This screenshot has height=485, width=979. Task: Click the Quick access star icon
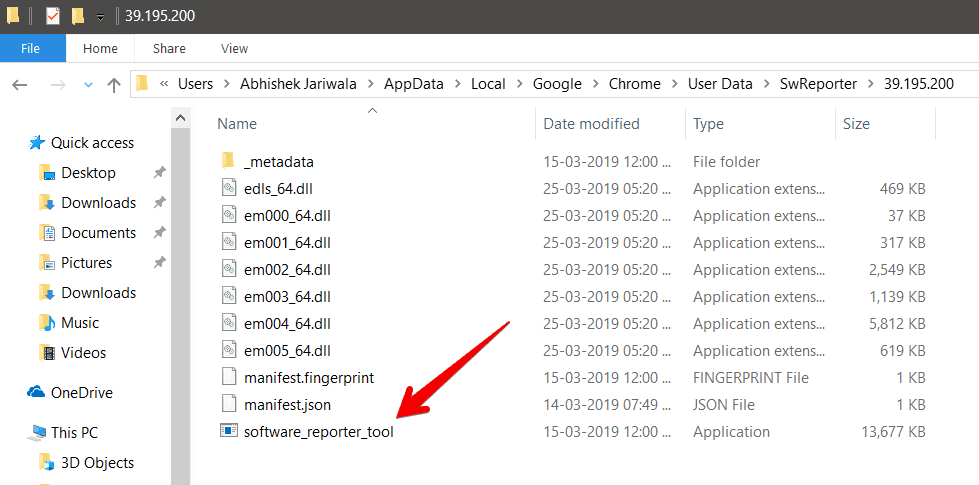pos(37,143)
